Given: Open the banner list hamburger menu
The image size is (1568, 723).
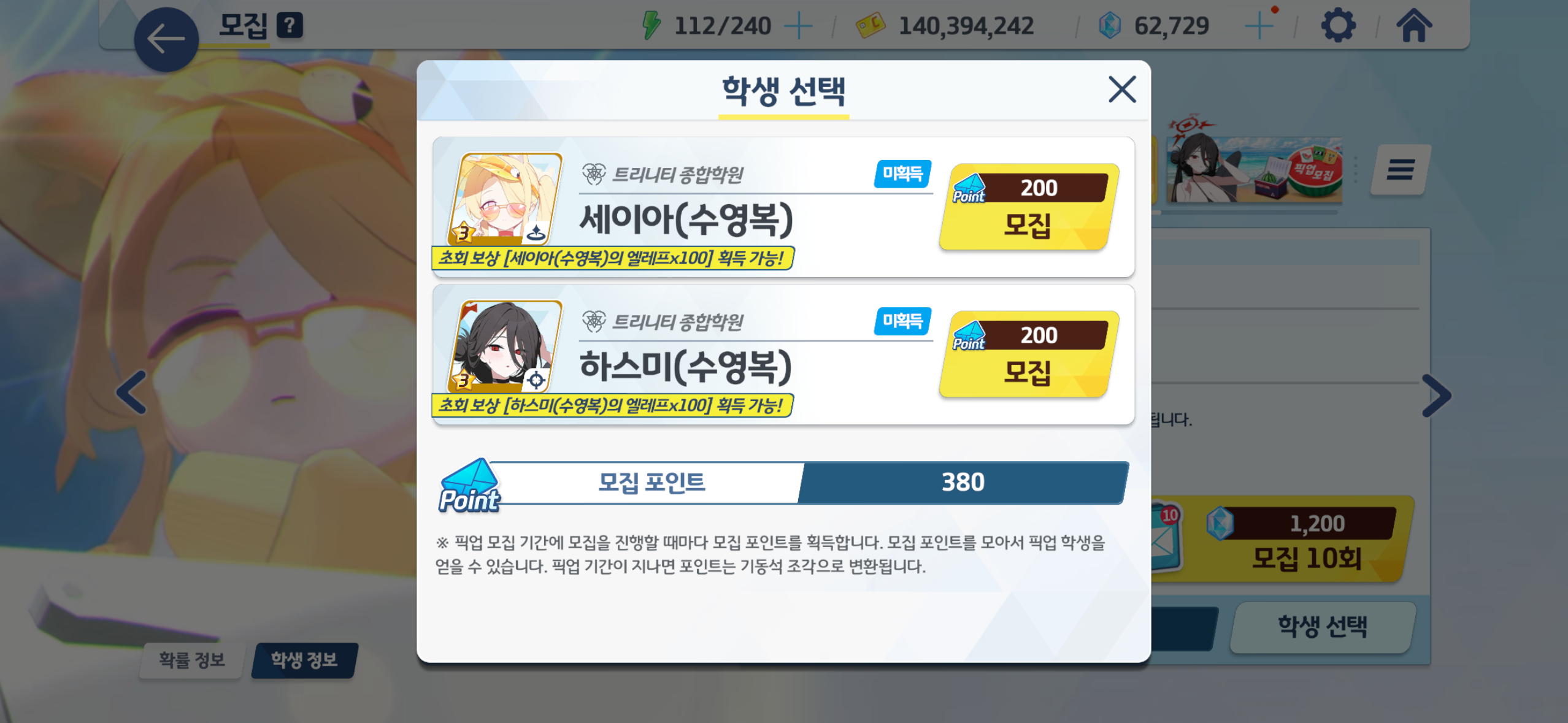Looking at the screenshot, I should pyautogui.click(x=1401, y=170).
